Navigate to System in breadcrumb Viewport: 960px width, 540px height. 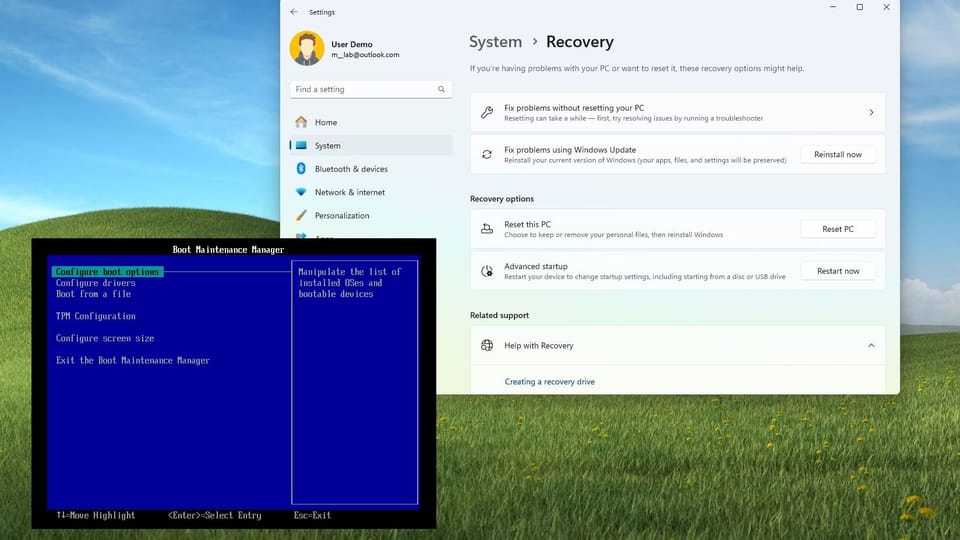(495, 42)
